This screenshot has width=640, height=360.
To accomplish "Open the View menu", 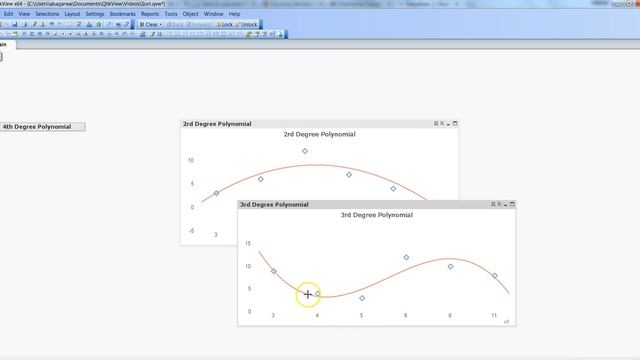I will [24, 14].
